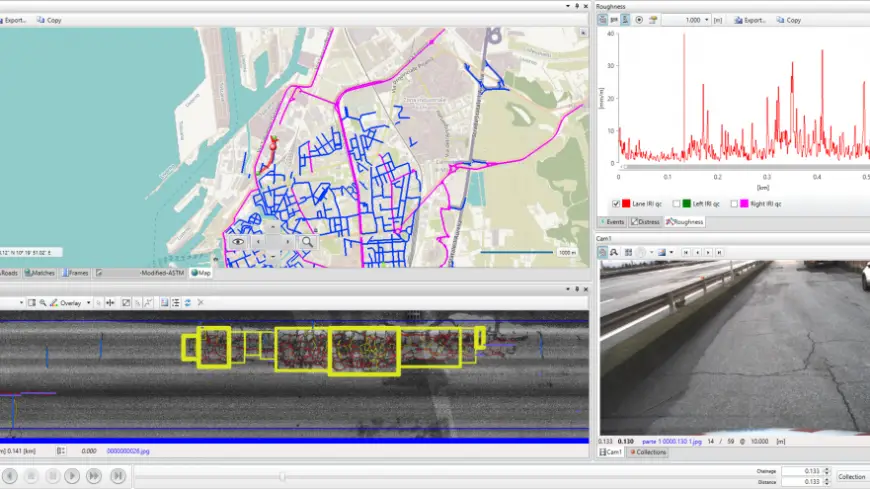Image resolution: width=870 pixels, height=489 pixels.
Task: Switch to the Cam1 tab
Action: coord(610,452)
